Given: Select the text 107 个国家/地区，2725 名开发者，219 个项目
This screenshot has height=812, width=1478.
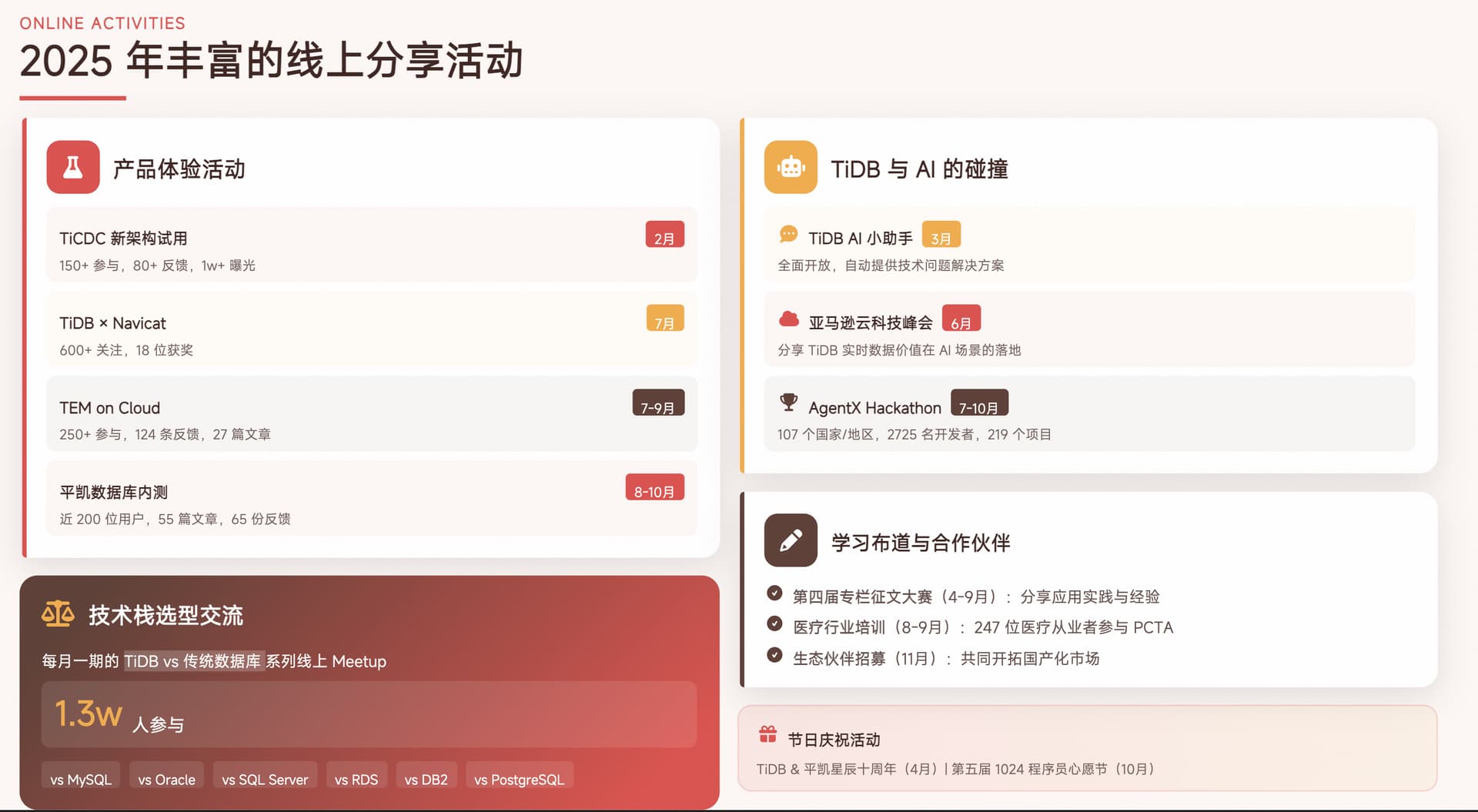Looking at the screenshot, I should click(x=914, y=434).
